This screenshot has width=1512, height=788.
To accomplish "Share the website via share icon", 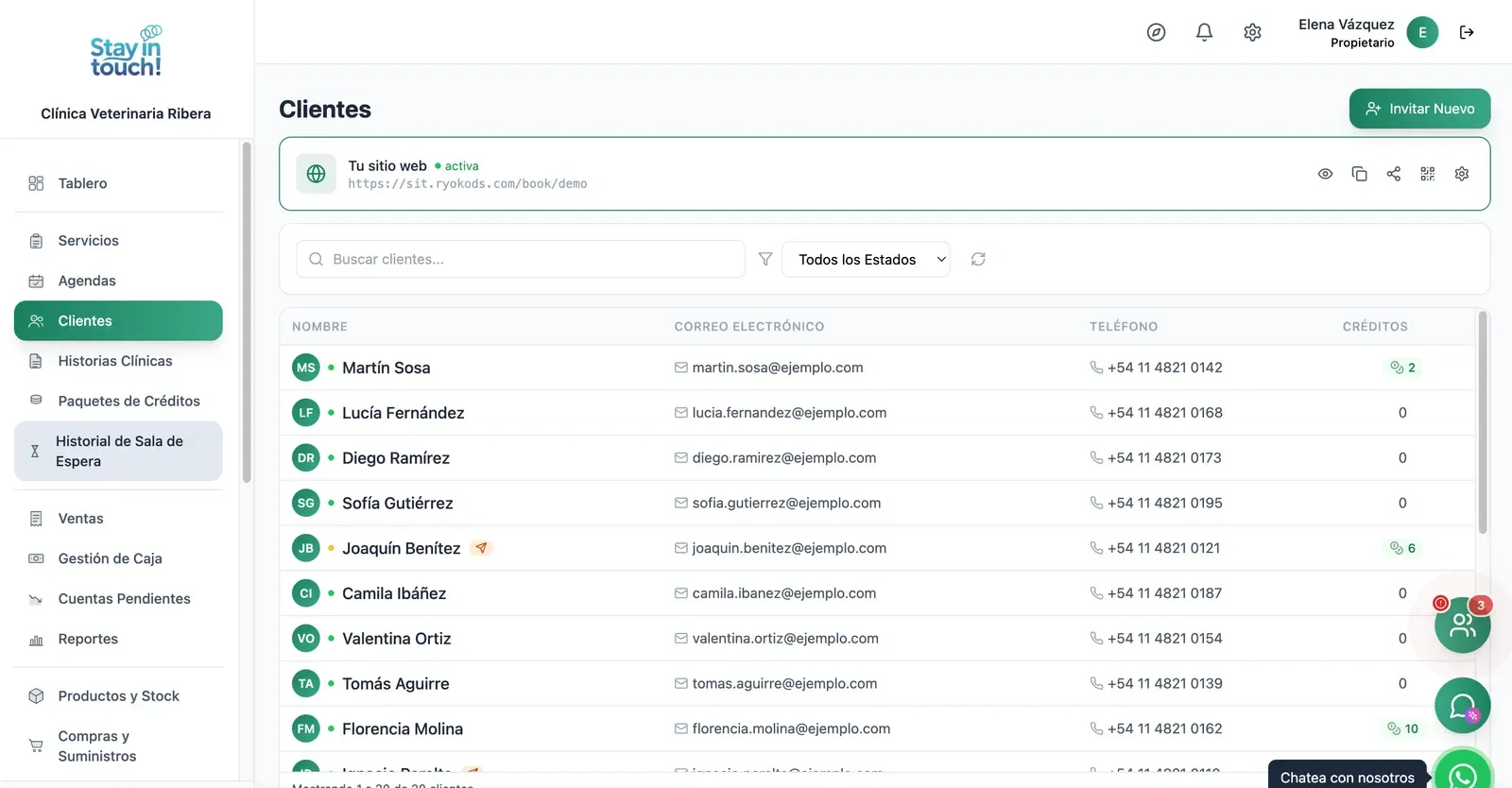I will pyautogui.click(x=1393, y=174).
